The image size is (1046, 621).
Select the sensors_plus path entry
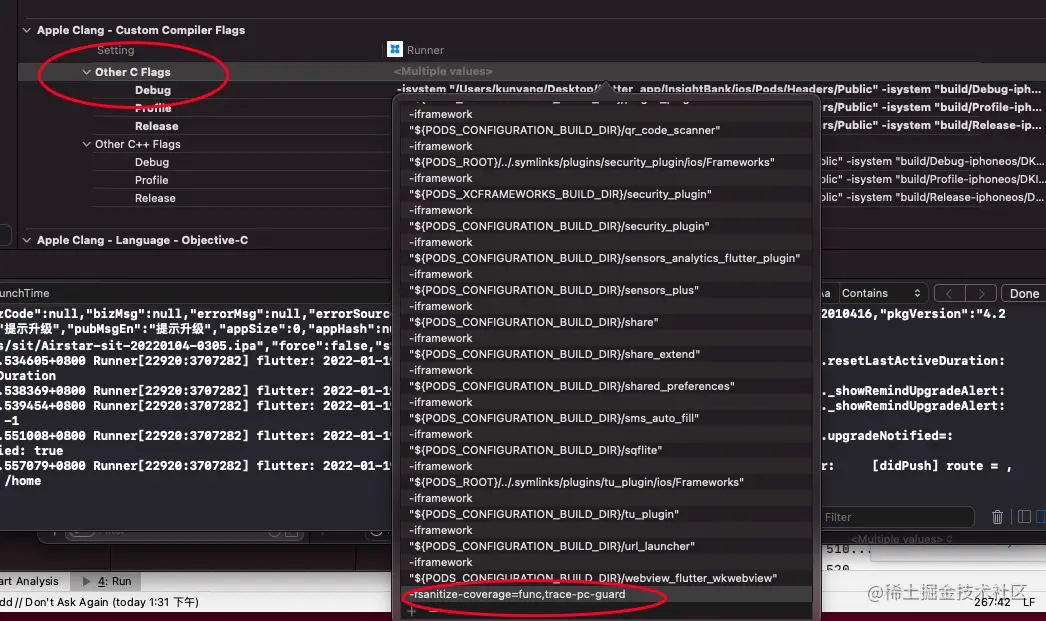pyautogui.click(x=554, y=290)
